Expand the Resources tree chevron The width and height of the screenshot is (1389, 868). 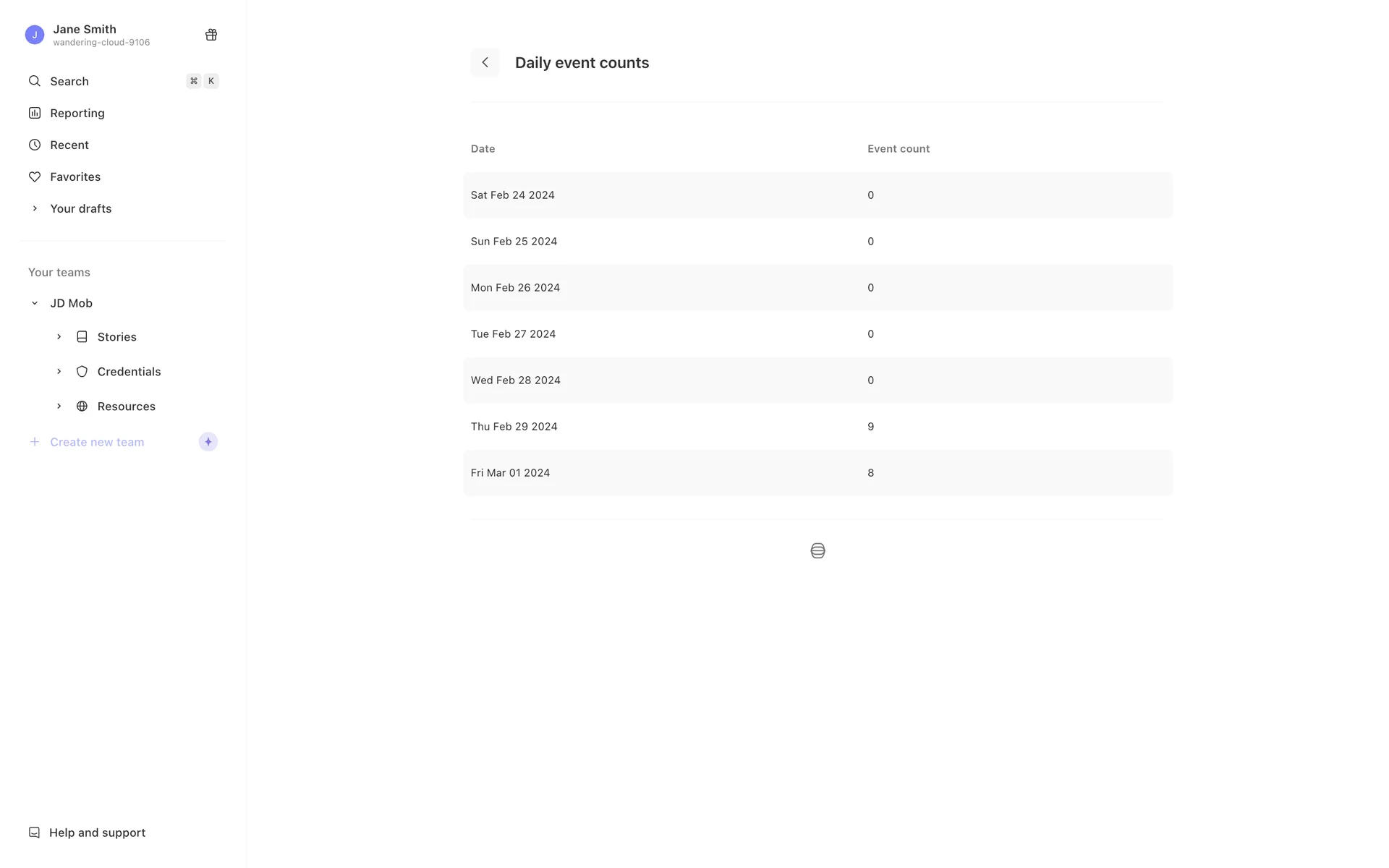(x=59, y=407)
